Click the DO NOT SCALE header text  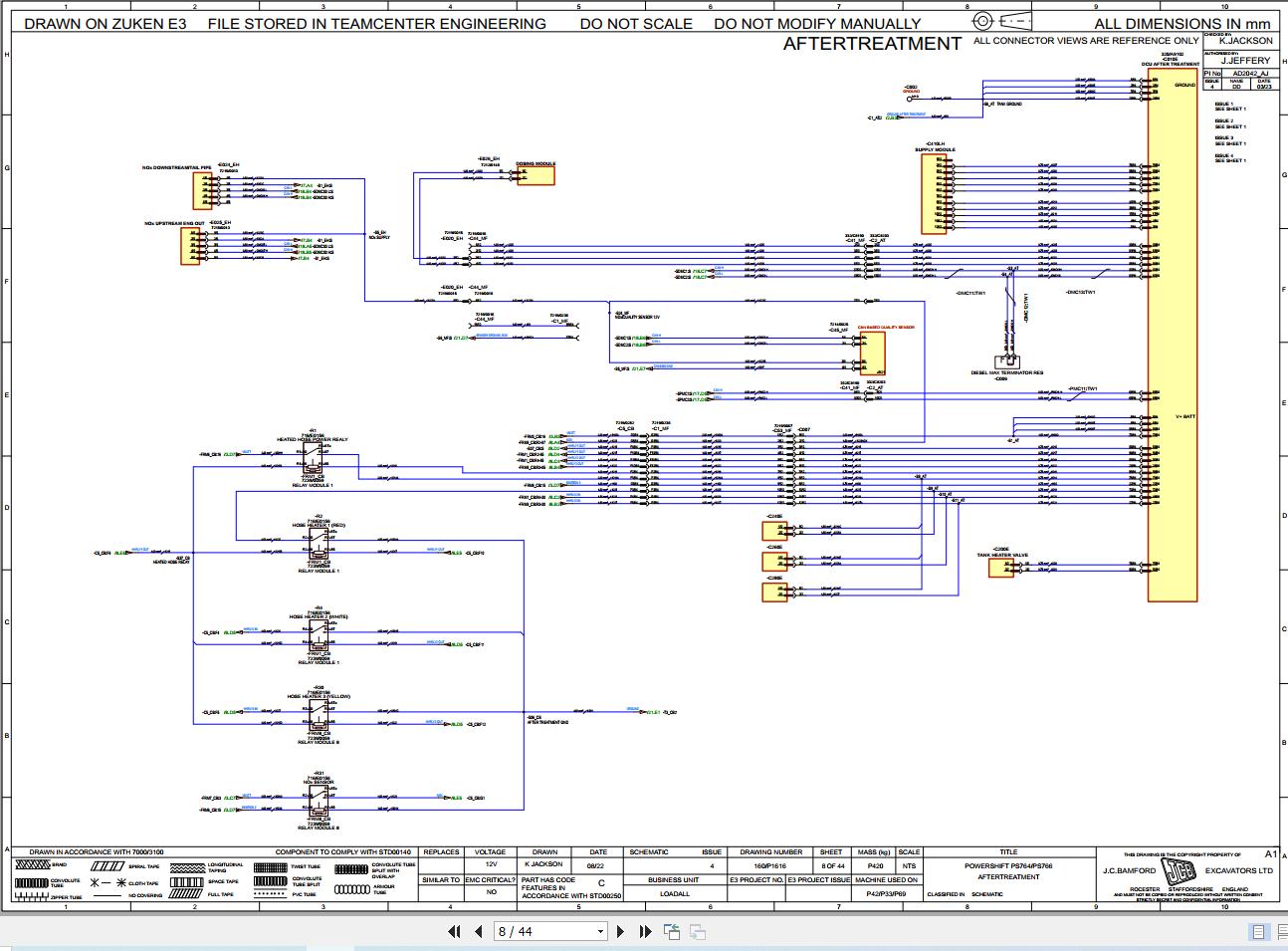point(636,23)
